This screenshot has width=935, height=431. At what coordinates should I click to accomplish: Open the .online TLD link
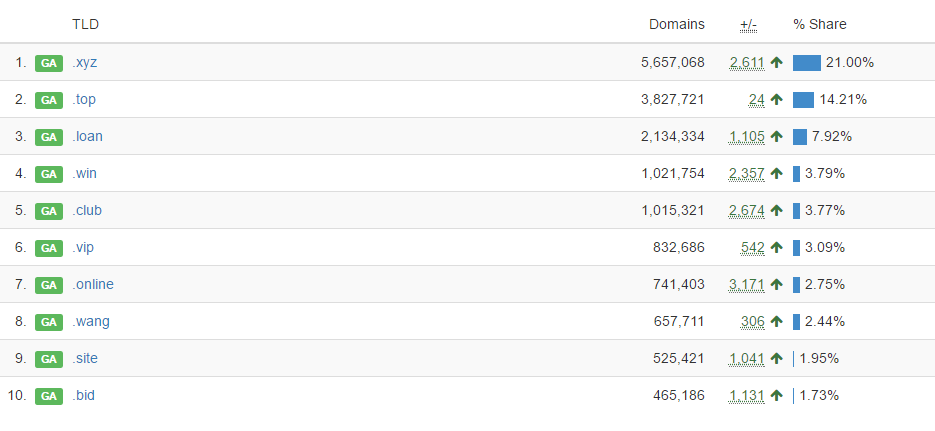coord(93,285)
